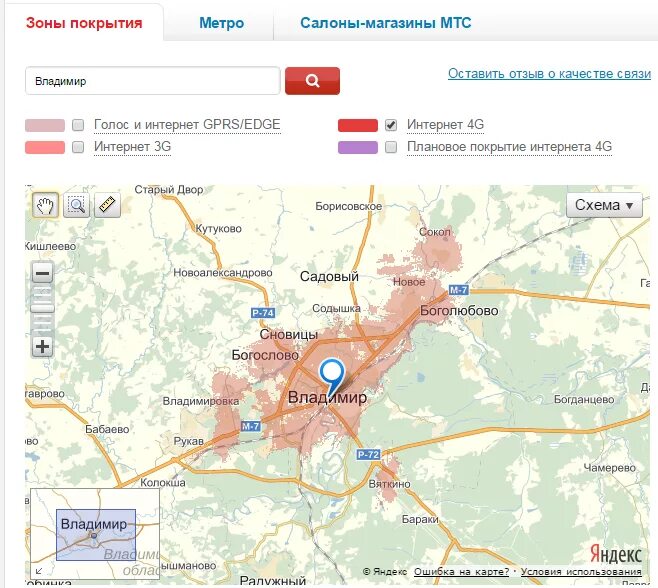Click the Чамерево map label

click(610, 468)
